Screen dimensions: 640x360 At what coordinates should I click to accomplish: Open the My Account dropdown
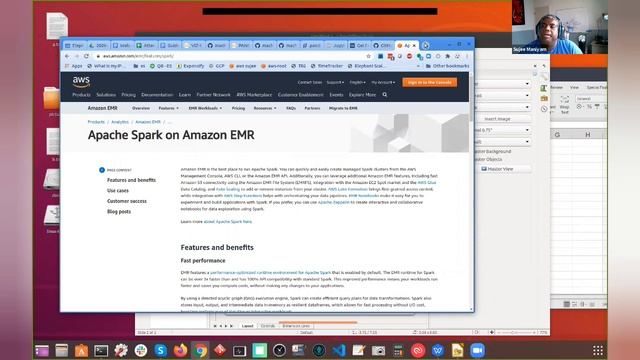(383, 82)
